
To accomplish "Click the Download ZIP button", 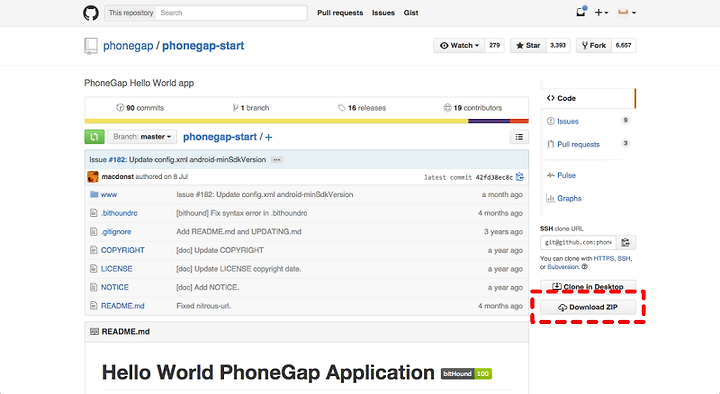I will click(588, 307).
